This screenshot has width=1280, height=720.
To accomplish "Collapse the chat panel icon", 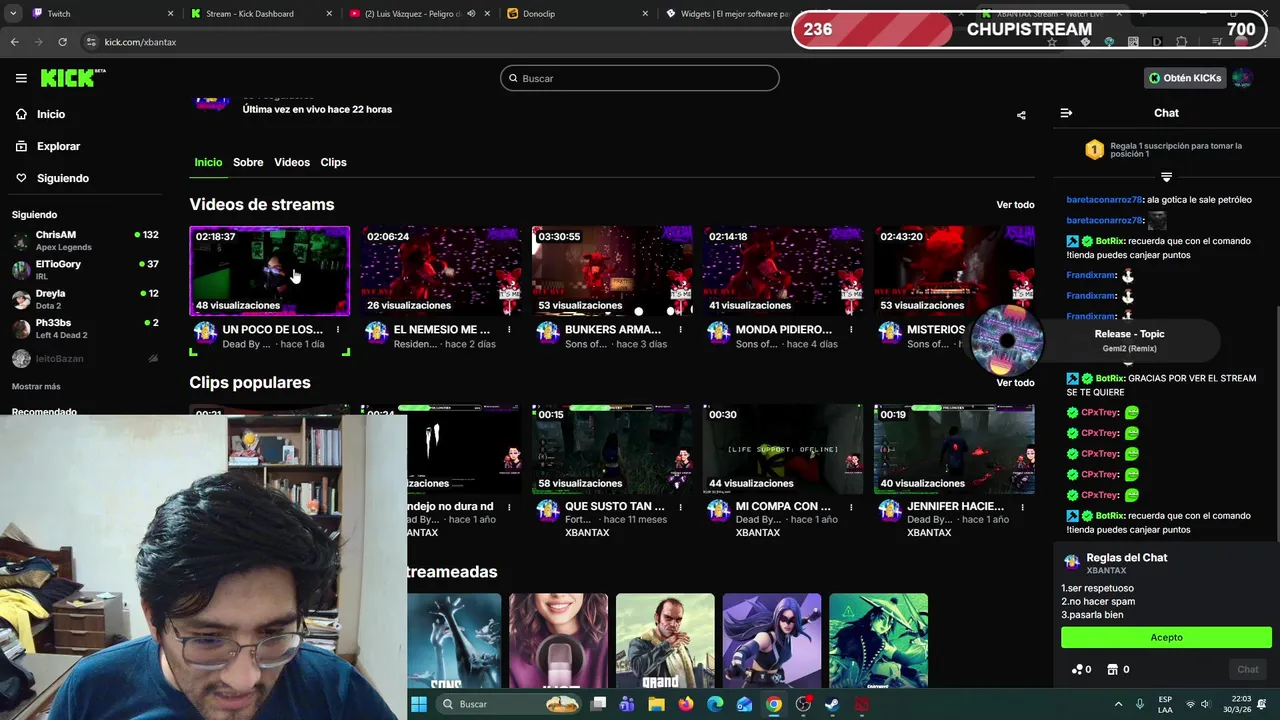I will (x=1066, y=113).
